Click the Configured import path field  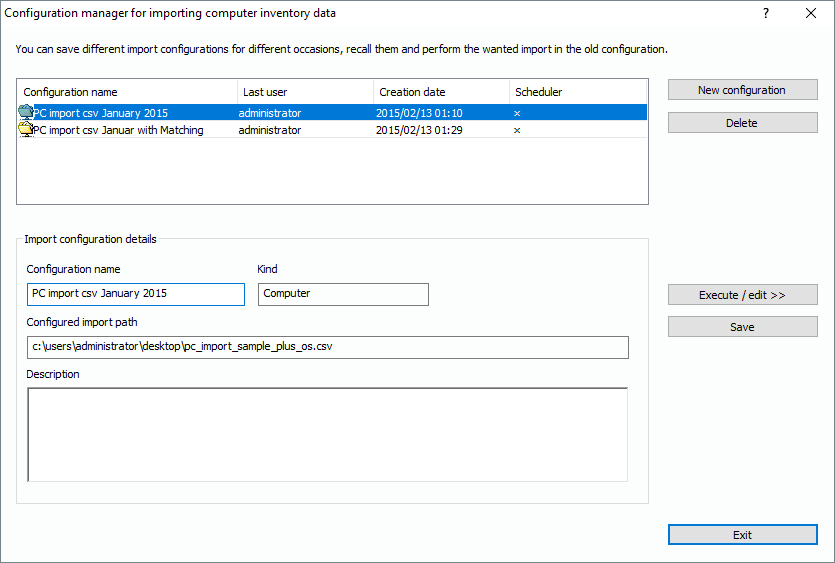327,347
